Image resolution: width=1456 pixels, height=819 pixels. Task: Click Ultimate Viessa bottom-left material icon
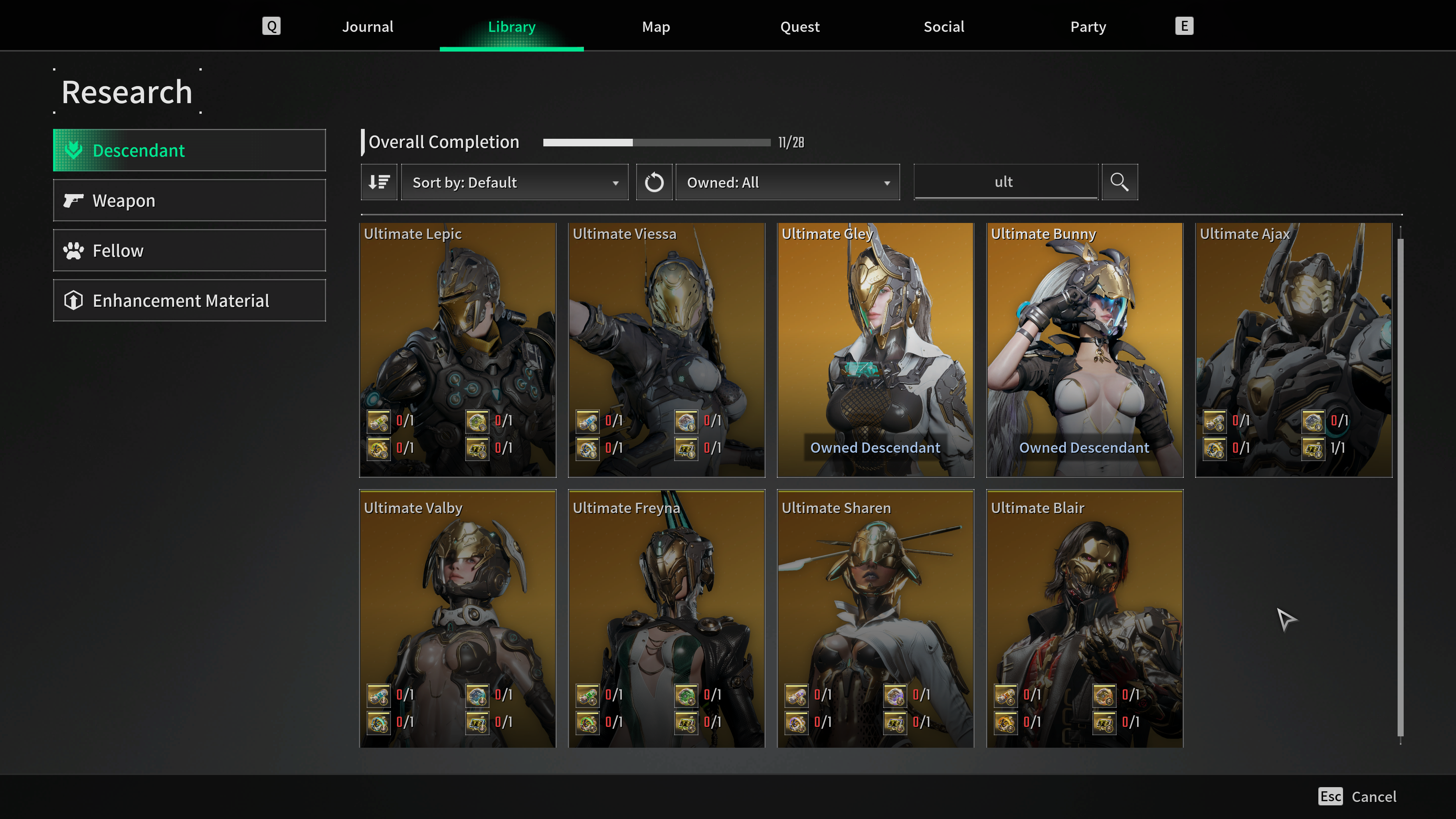[587, 448]
